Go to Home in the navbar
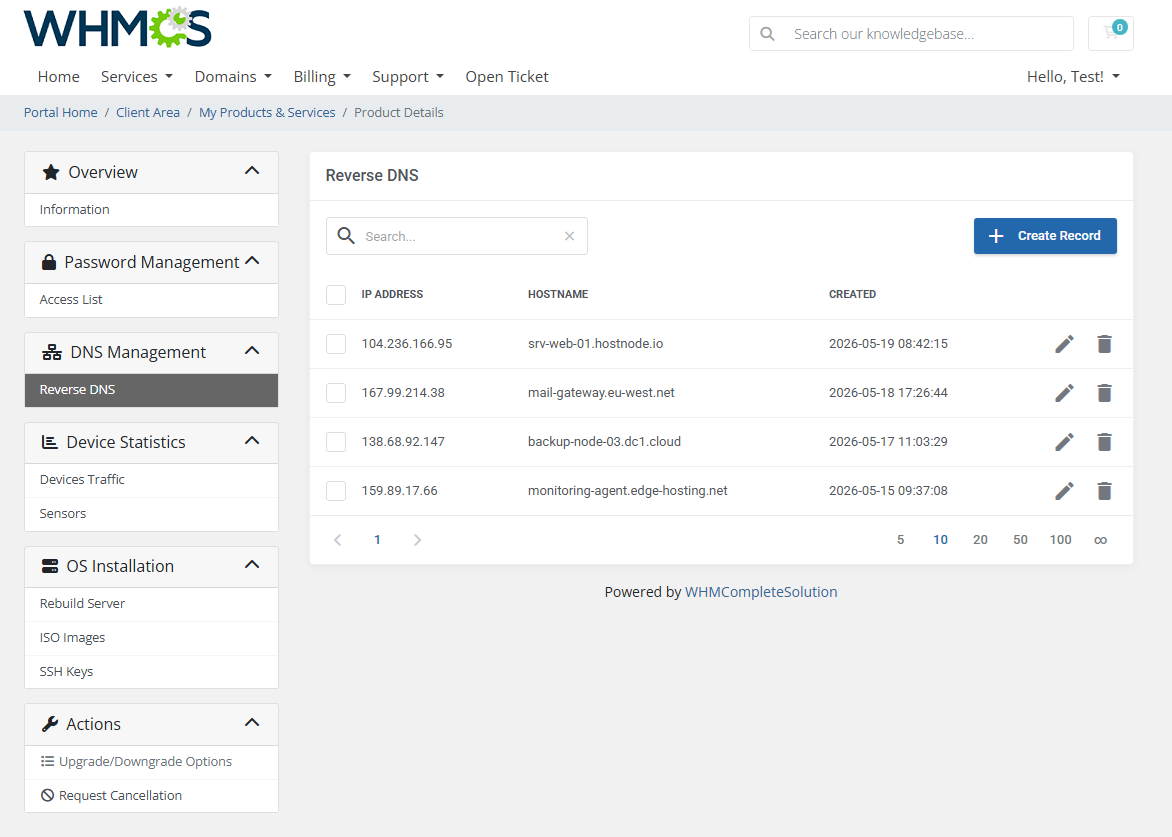 click(x=58, y=76)
